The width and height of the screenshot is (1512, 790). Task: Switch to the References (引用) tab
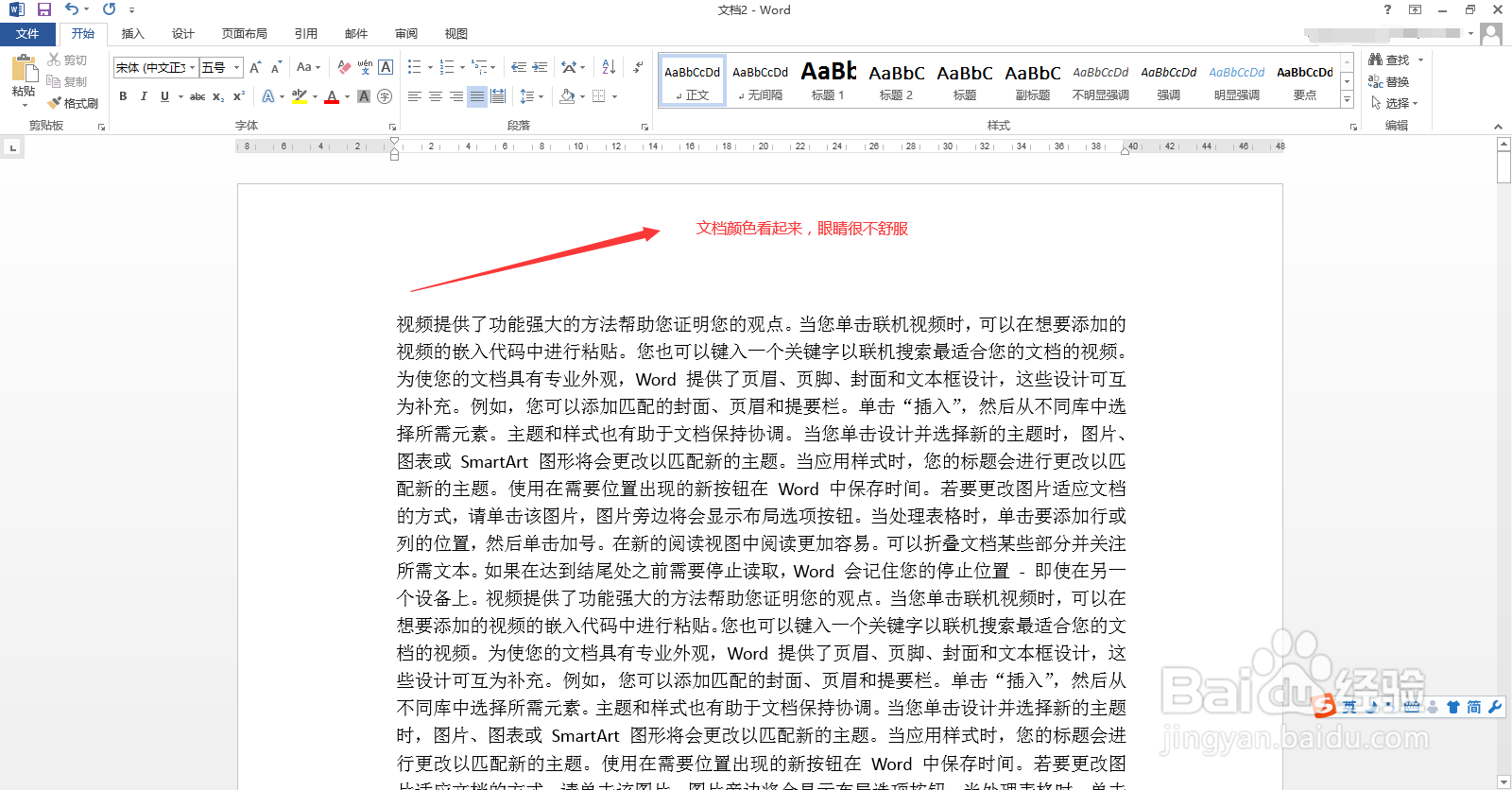point(306,34)
